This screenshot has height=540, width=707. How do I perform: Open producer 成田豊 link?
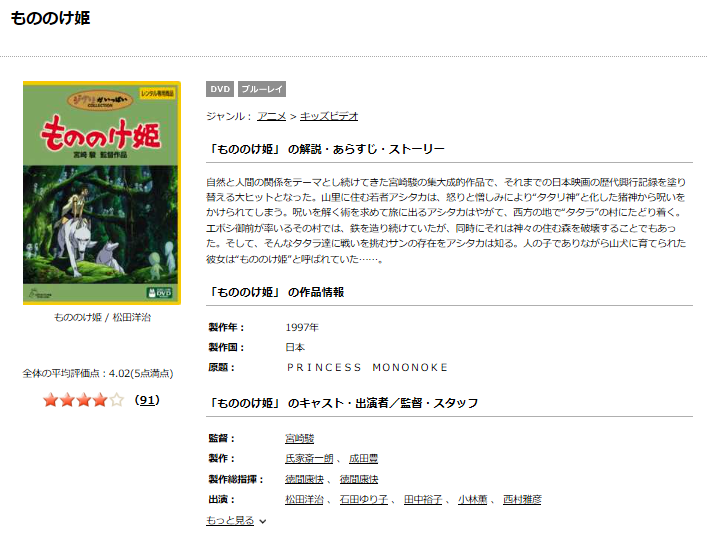pyautogui.click(x=363, y=458)
